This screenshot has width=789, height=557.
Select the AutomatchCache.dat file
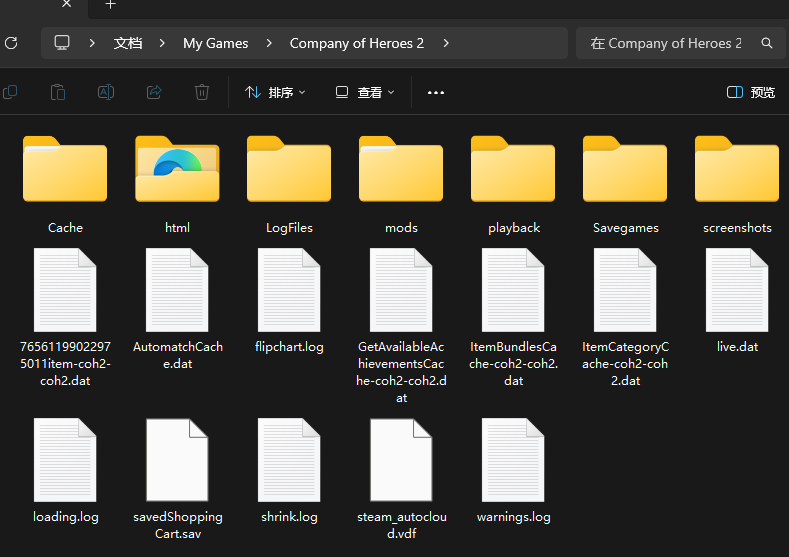click(177, 309)
